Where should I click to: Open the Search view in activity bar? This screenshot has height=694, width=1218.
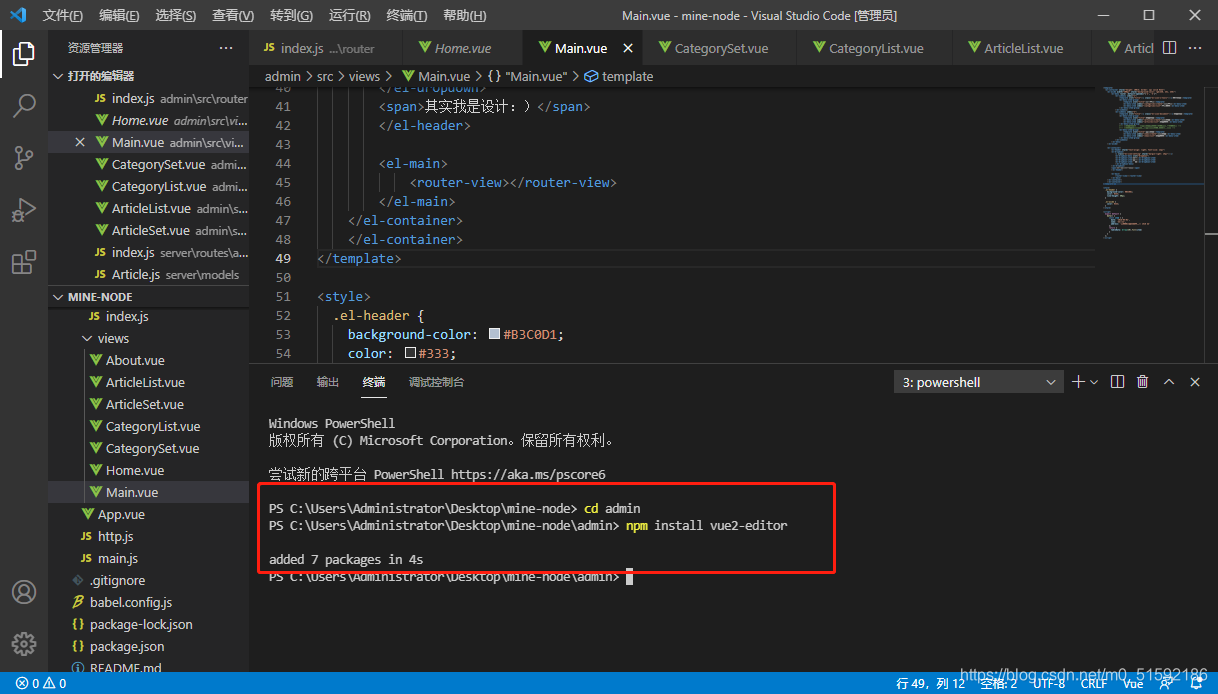pos(24,105)
